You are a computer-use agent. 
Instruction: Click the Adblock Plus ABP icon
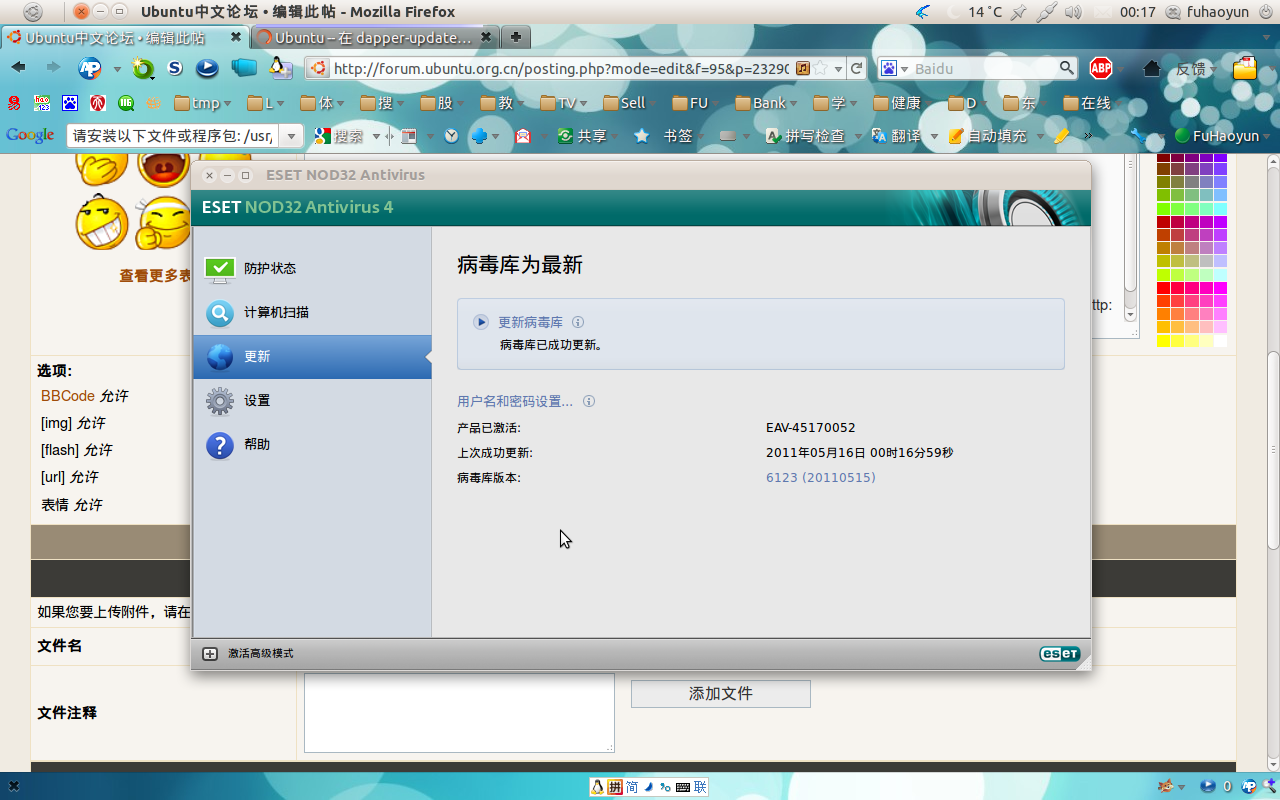(x=1101, y=68)
